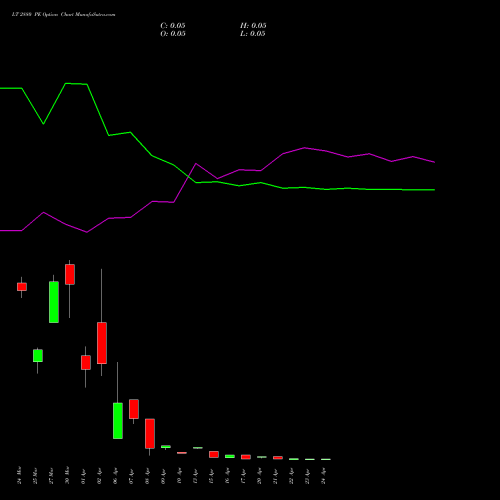Select the low value "L: 0.05"
This screenshot has width=500, height=500.
tap(253, 34)
